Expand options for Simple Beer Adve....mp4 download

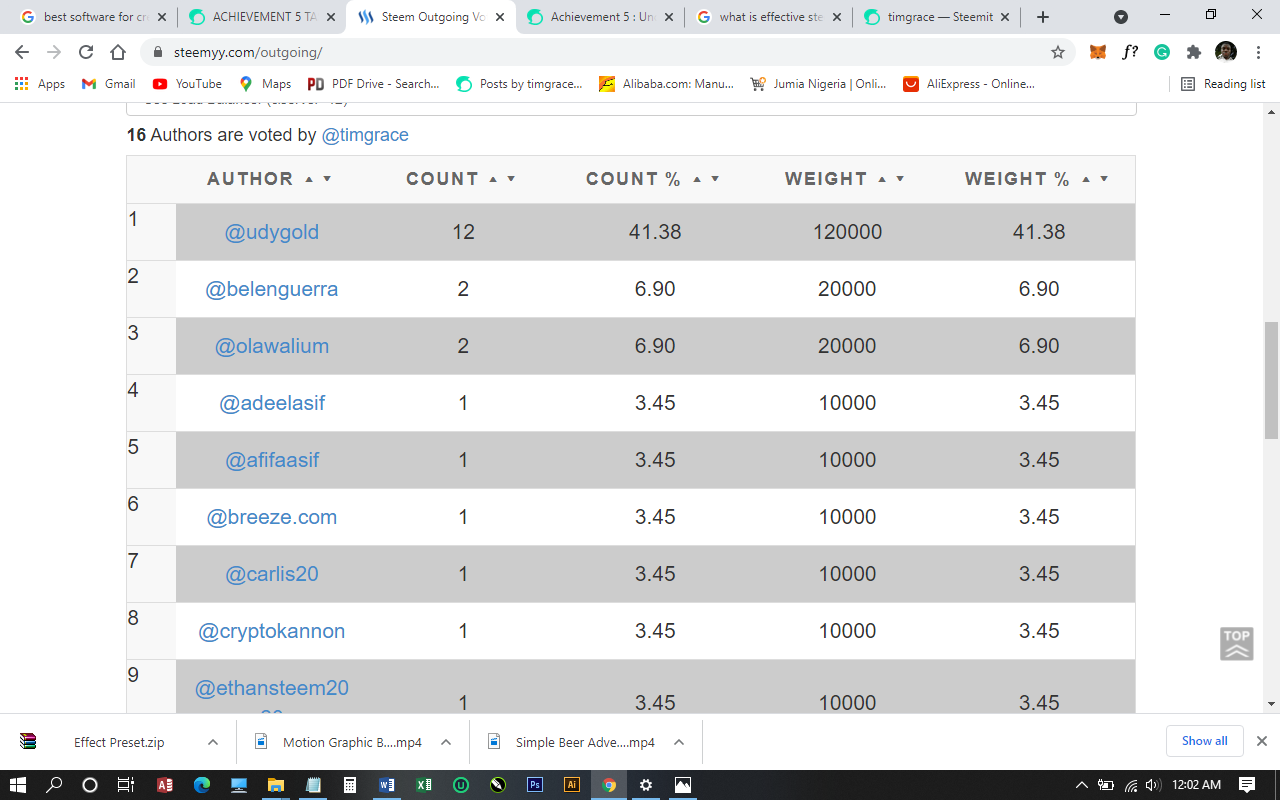click(x=678, y=742)
